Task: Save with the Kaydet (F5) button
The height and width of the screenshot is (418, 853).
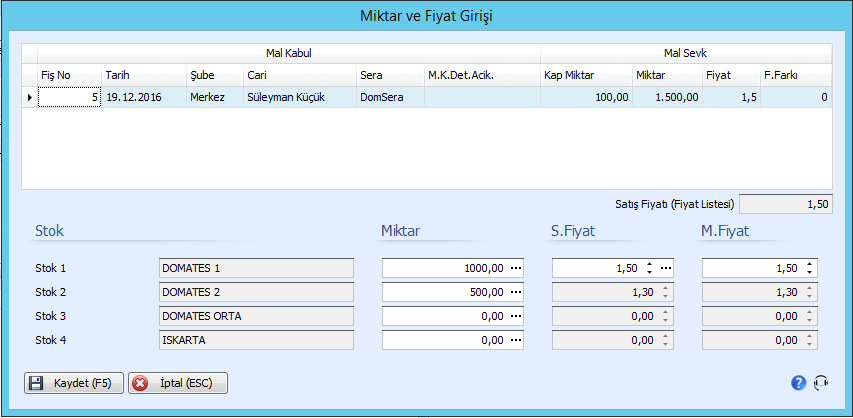Action: click(x=74, y=383)
